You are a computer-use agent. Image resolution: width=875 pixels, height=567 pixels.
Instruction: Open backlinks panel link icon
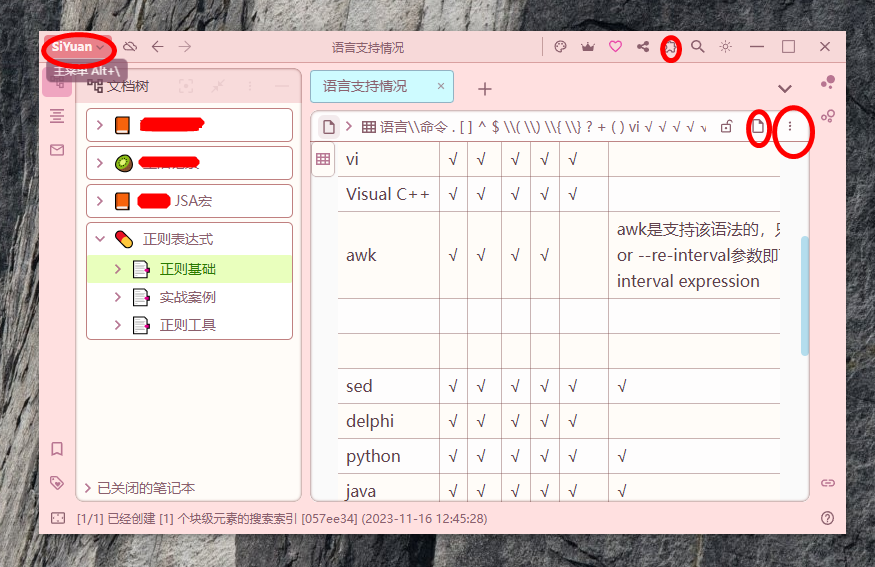click(828, 483)
